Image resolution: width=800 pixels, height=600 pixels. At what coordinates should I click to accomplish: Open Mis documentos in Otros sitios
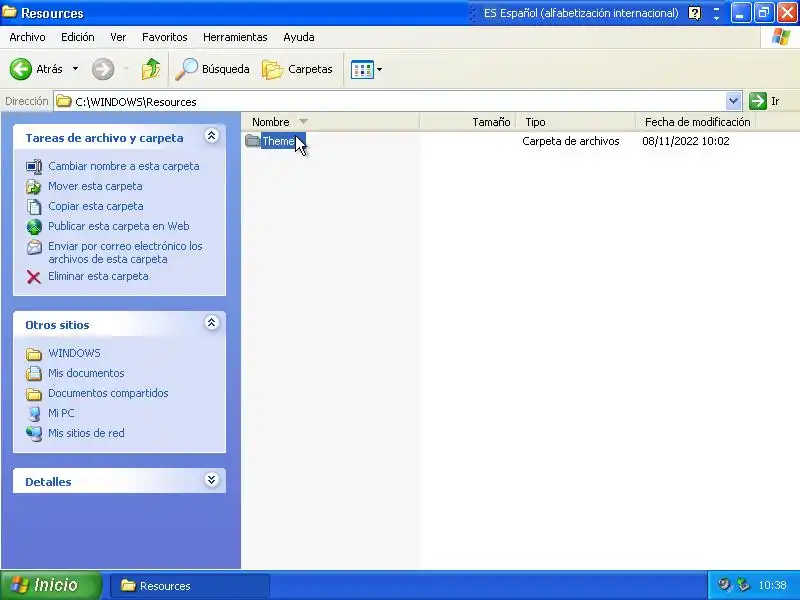[86, 373]
